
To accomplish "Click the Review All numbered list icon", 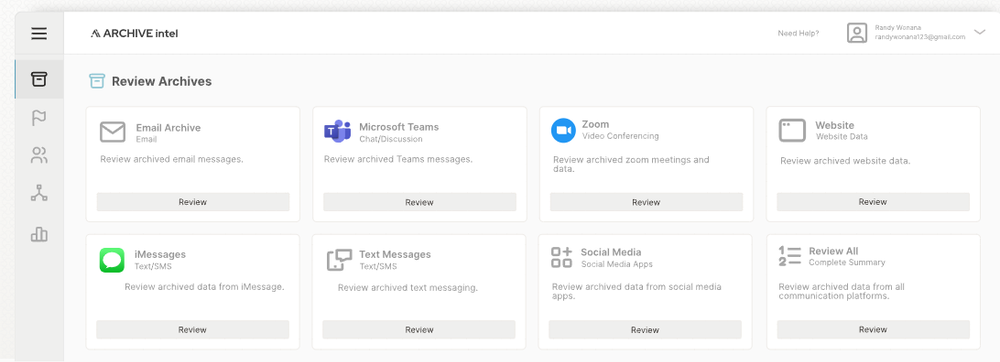I will pyautogui.click(x=790, y=256).
